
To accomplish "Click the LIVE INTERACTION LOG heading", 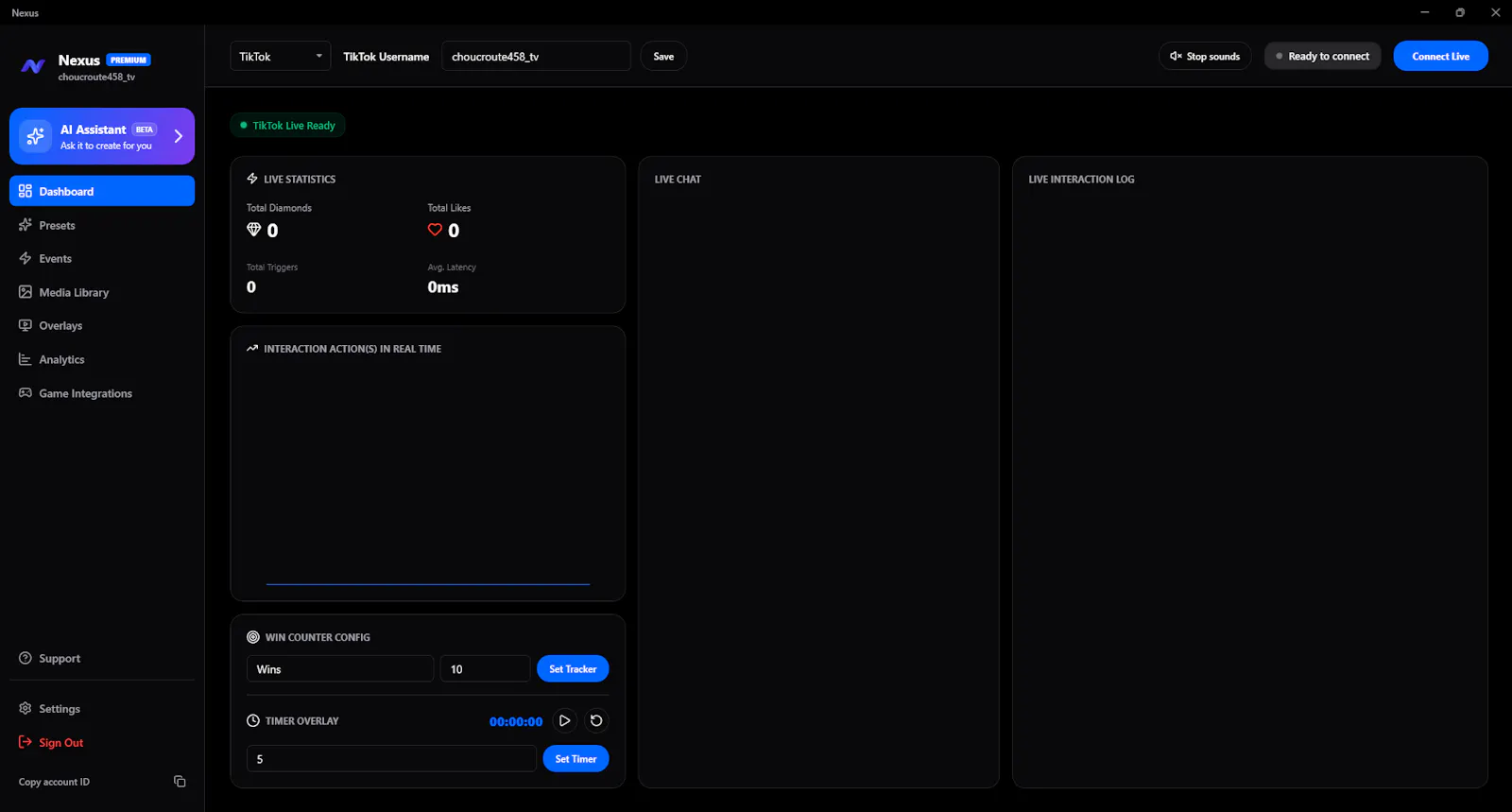I will [x=1081, y=180].
